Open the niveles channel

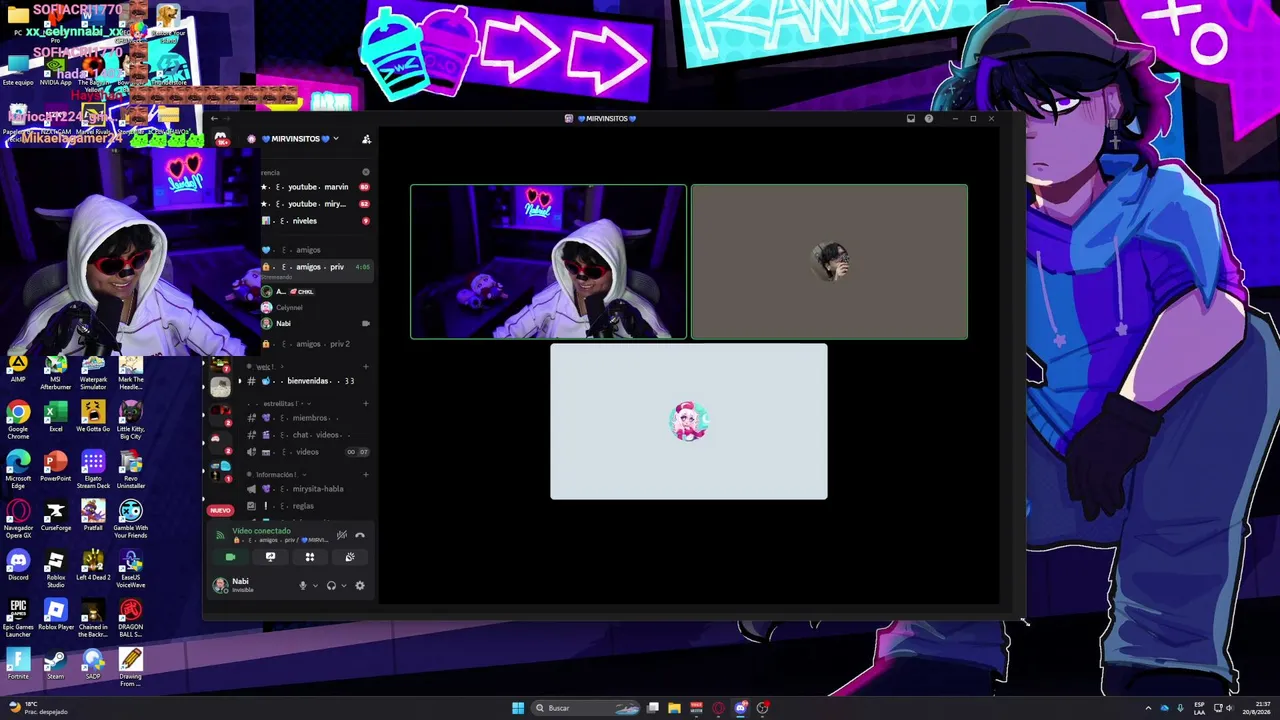click(315, 221)
